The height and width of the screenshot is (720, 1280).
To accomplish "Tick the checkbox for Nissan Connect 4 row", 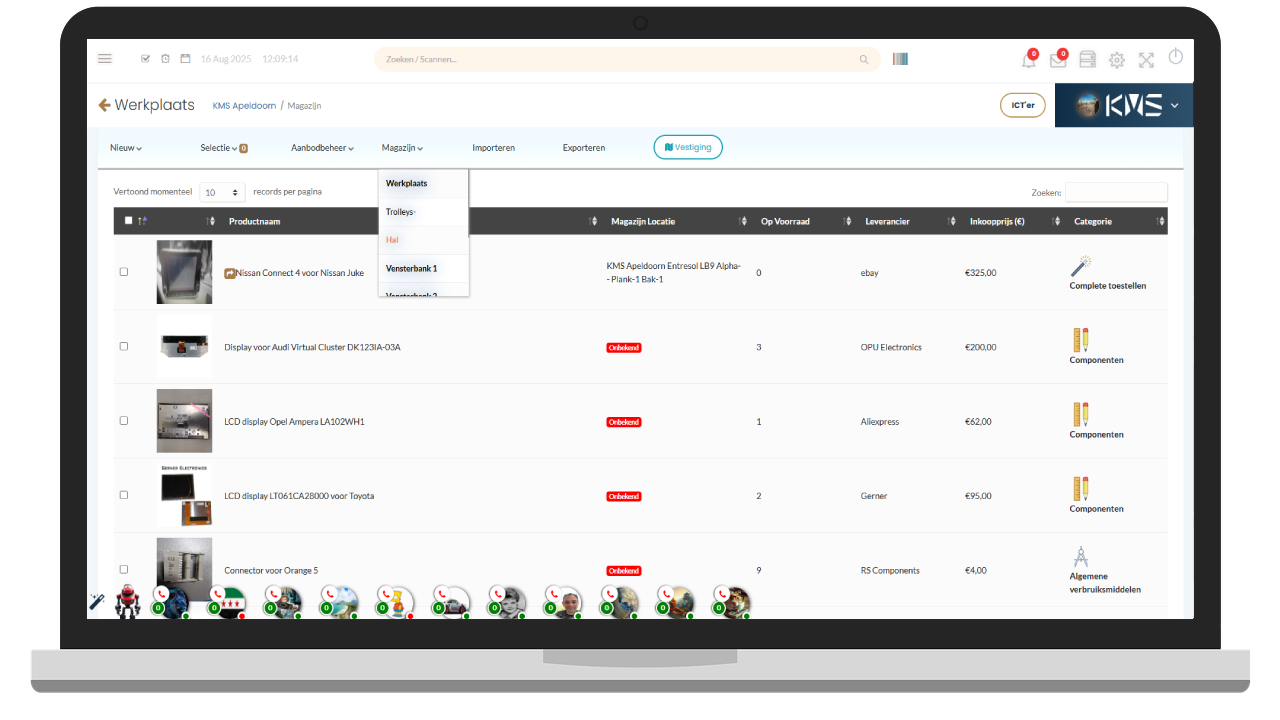I will [x=124, y=272].
